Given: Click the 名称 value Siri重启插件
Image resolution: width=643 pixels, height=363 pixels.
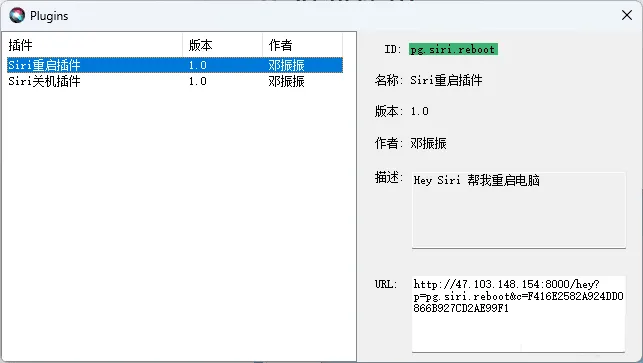Looking at the screenshot, I should pyautogui.click(x=446, y=80).
